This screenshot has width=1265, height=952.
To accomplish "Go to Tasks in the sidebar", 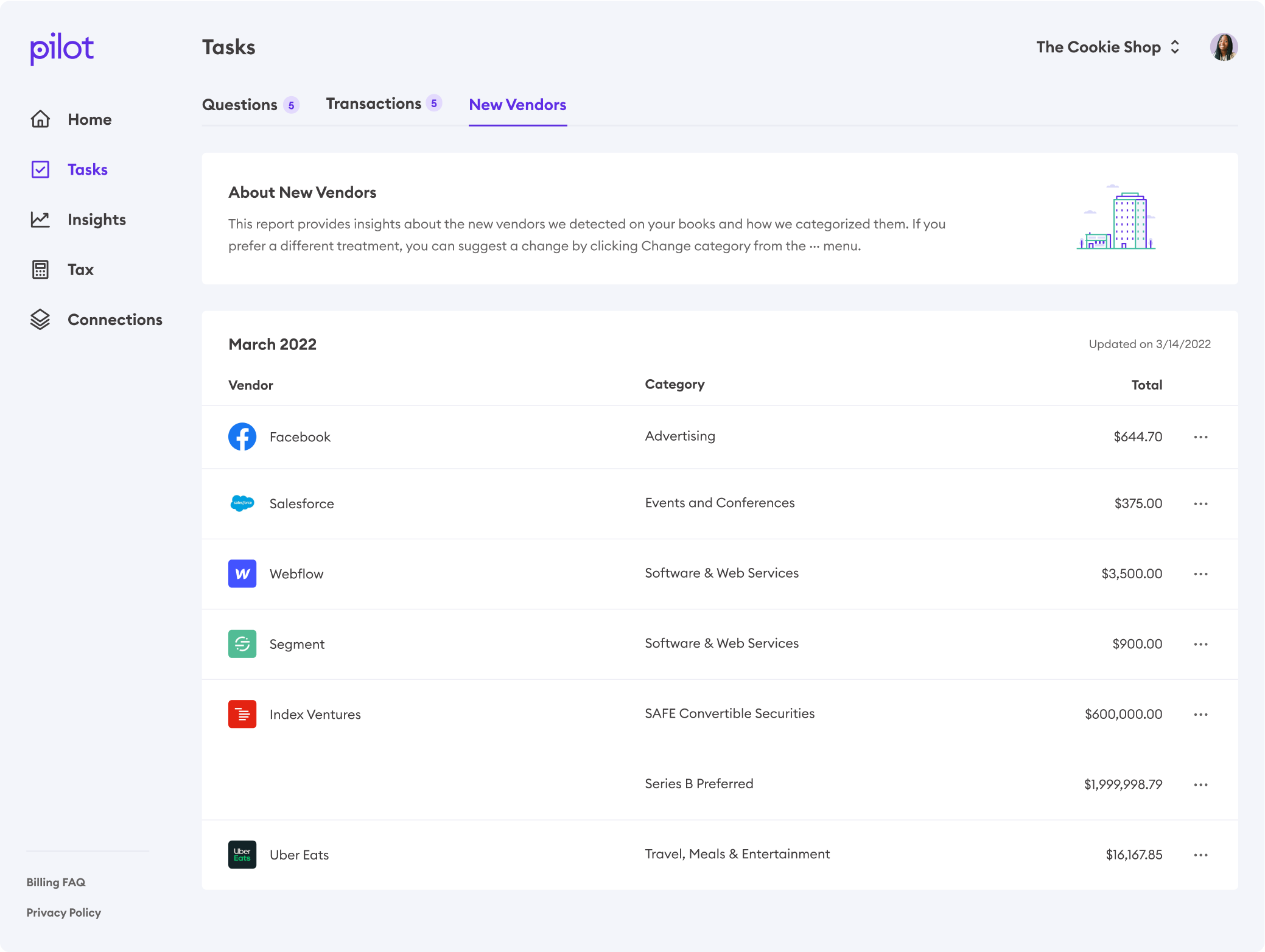I will pyautogui.click(x=88, y=169).
